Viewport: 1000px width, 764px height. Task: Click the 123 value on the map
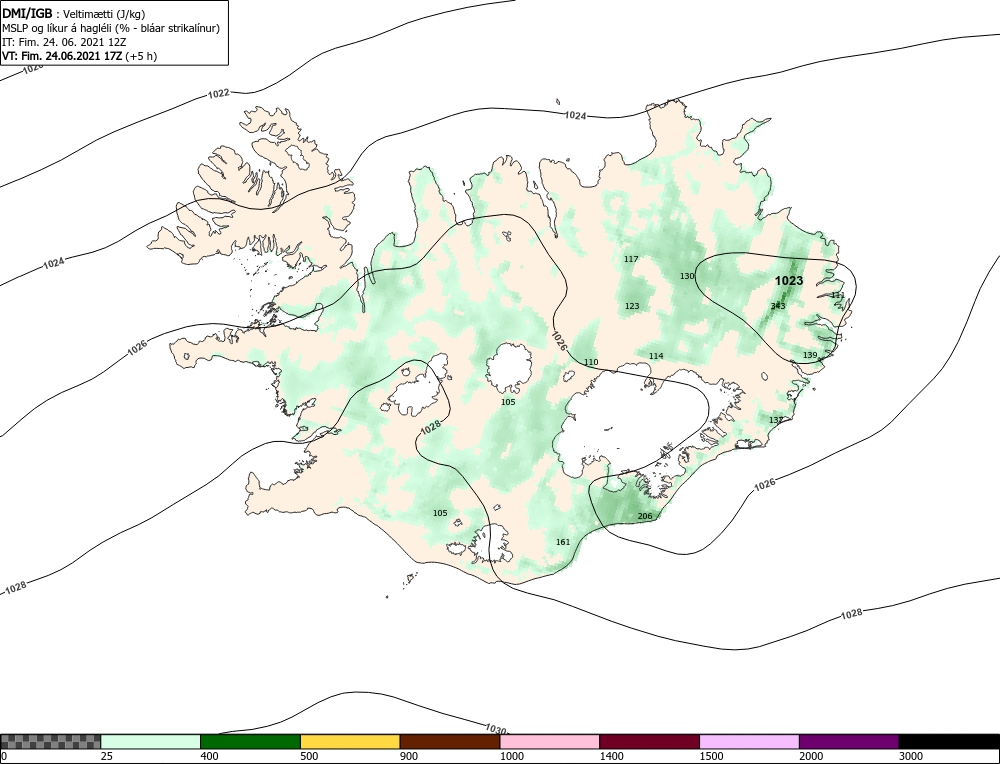pos(631,306)
